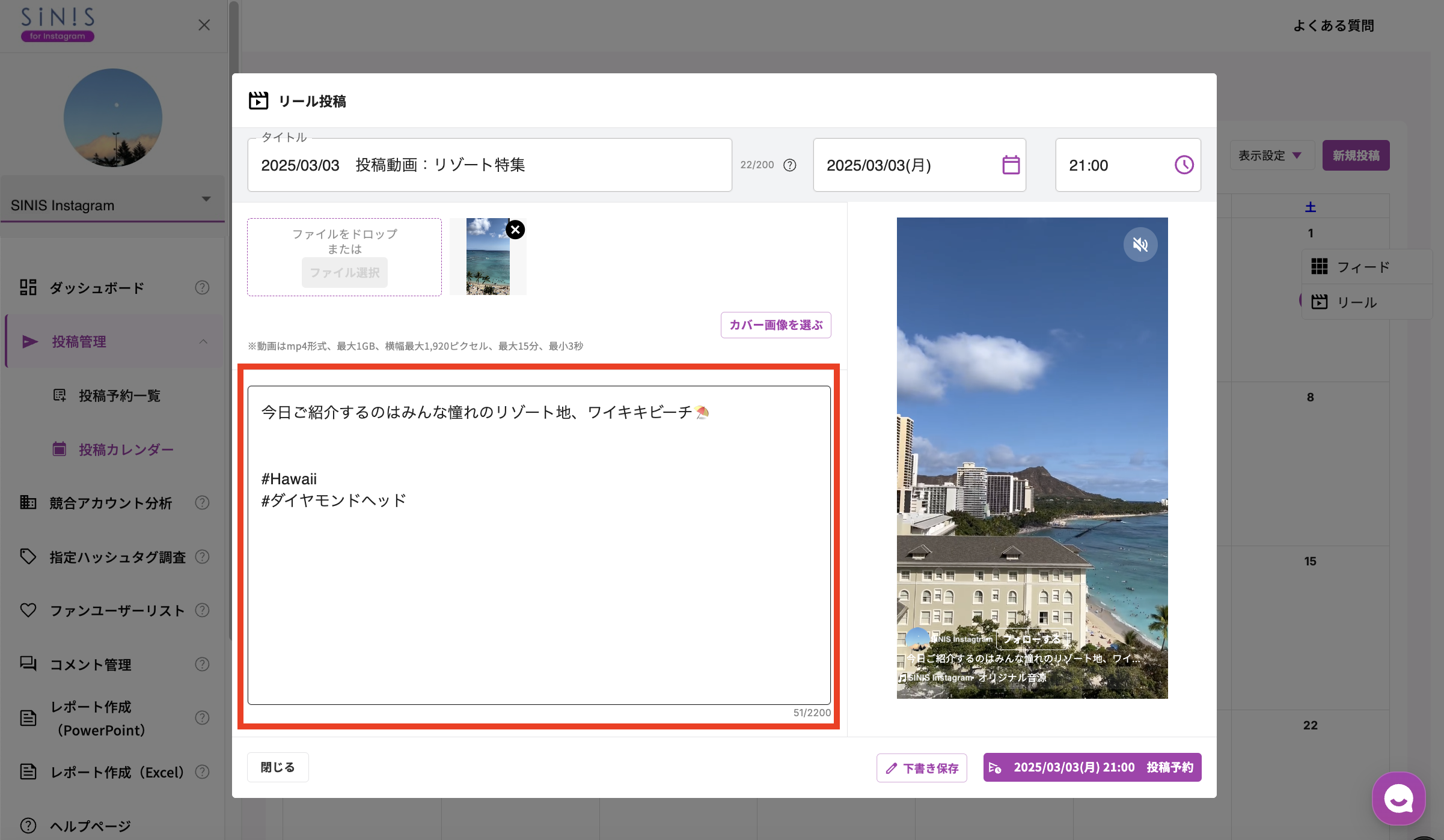Screen dimensions: 1444x840
Task: Open the 表示設定 dropdown
Action: tap(1271, 155)
